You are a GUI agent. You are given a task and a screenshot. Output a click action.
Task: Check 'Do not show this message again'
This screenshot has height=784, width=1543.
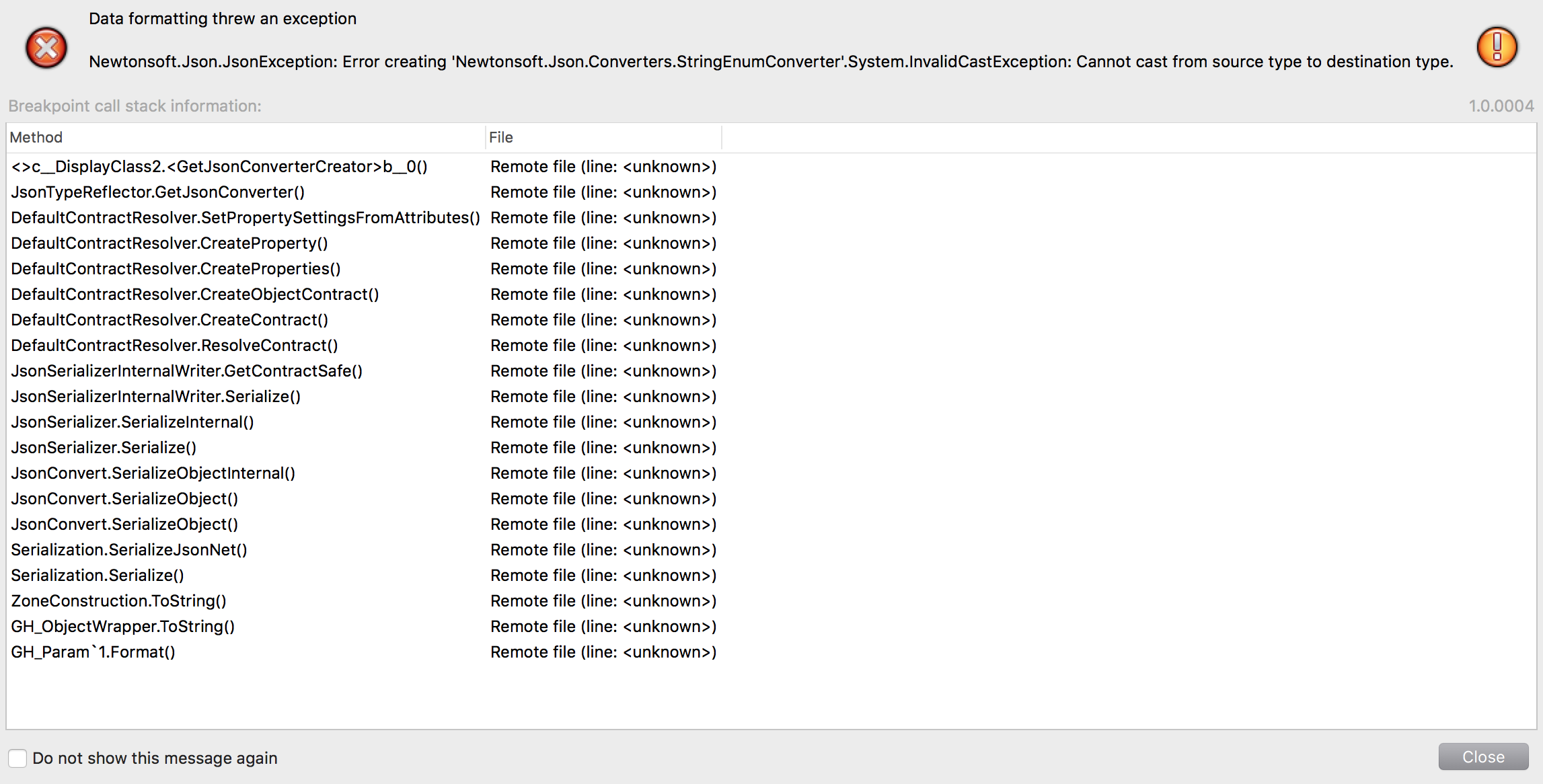click(17, 758)
